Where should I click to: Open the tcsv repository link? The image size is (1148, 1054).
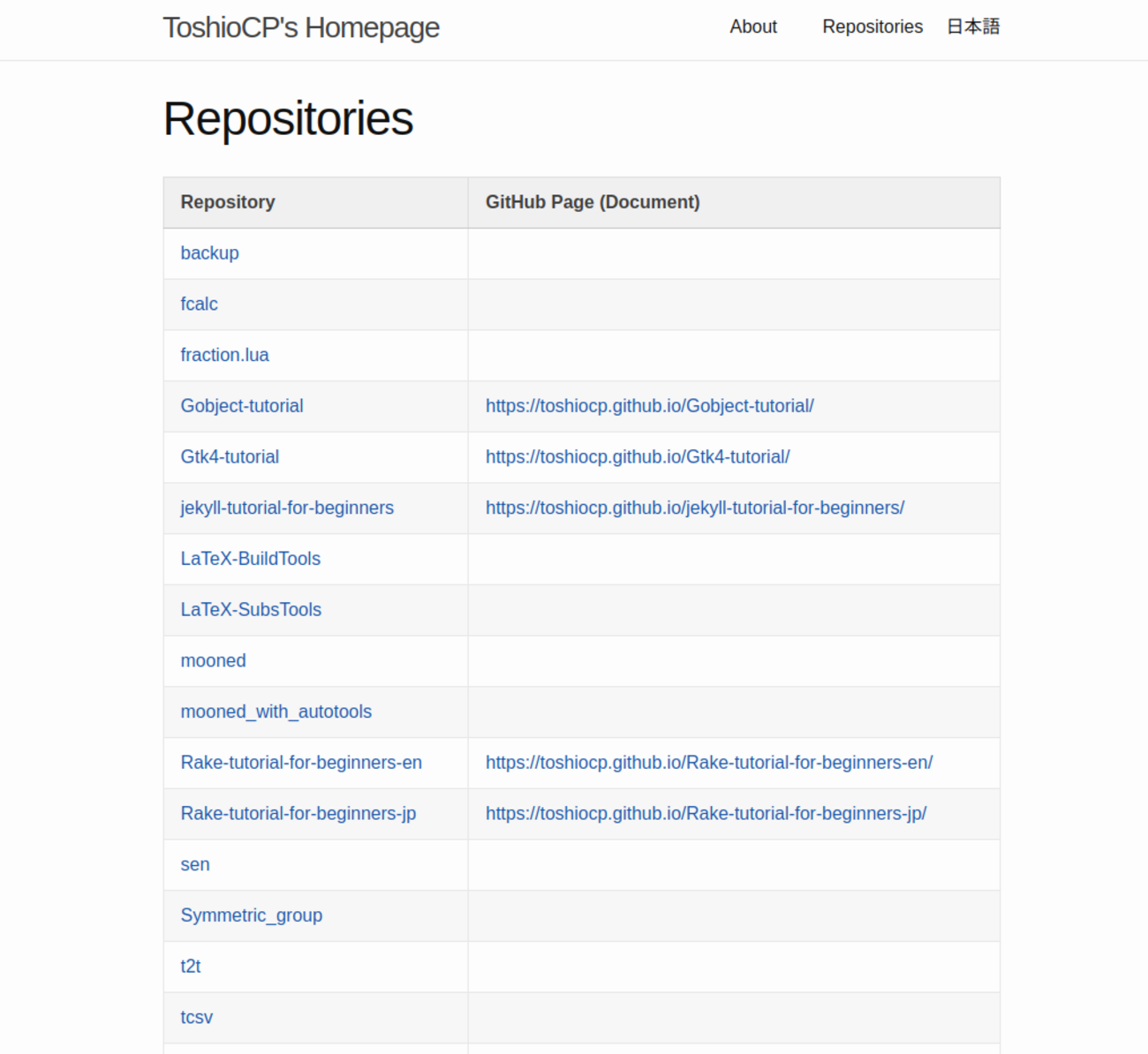coord(197,1018)
